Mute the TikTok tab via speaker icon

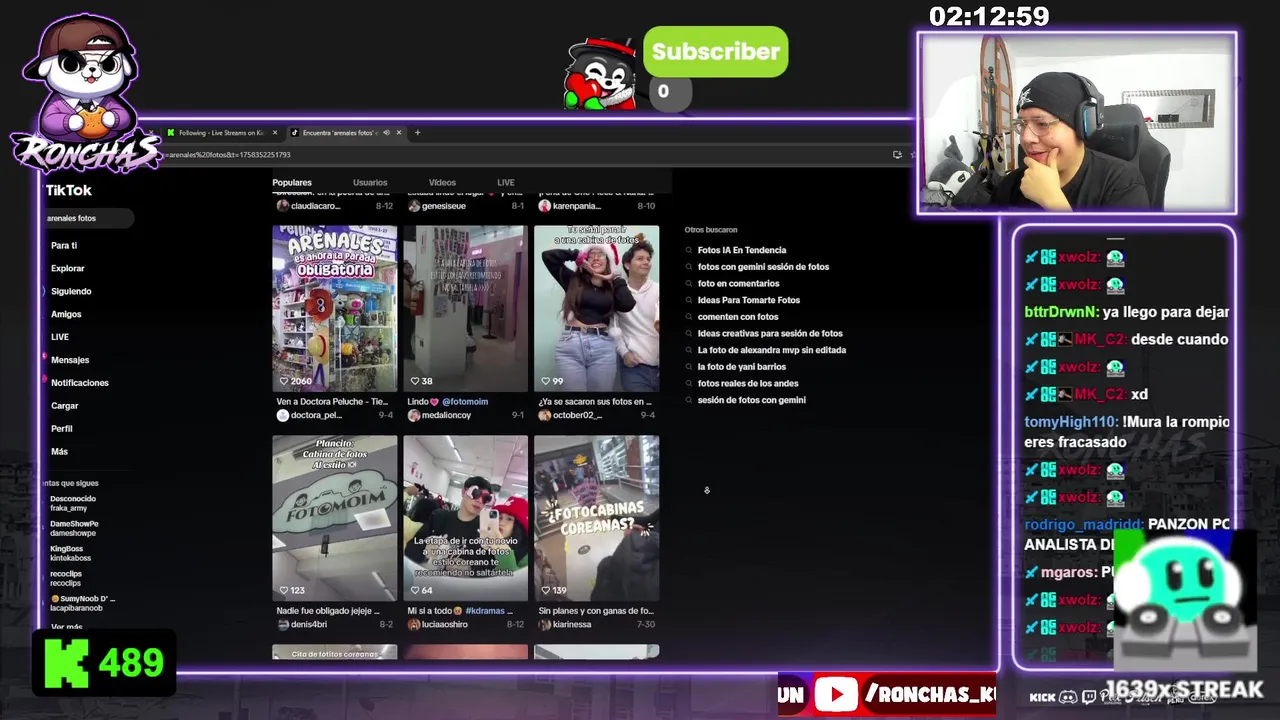click(386, 132)
